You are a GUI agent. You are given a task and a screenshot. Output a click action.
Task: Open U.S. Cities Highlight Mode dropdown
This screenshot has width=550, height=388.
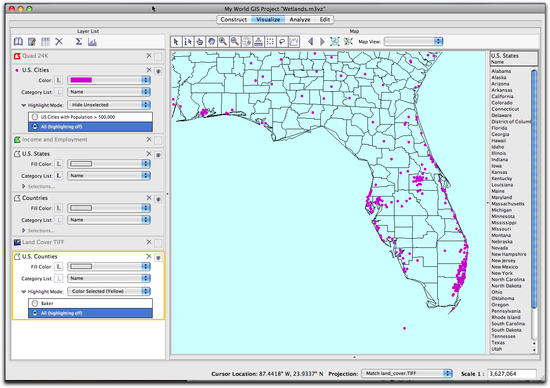[109, 105]
